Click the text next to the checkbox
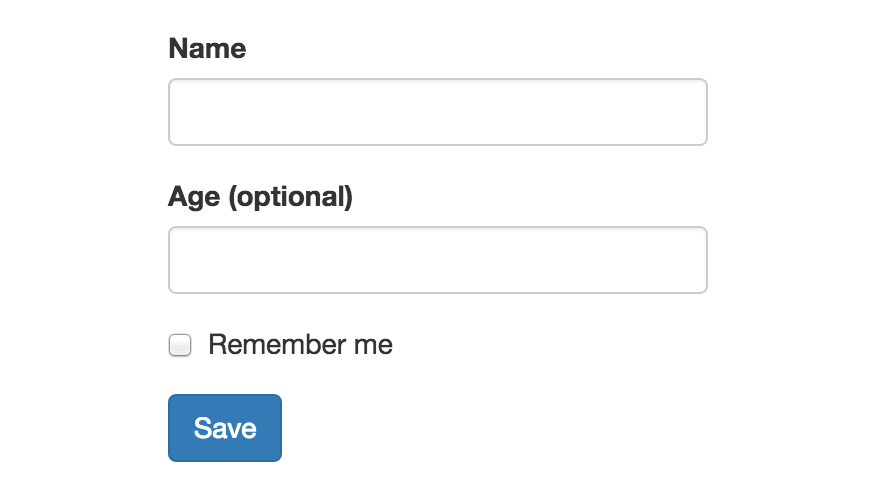 300,344
